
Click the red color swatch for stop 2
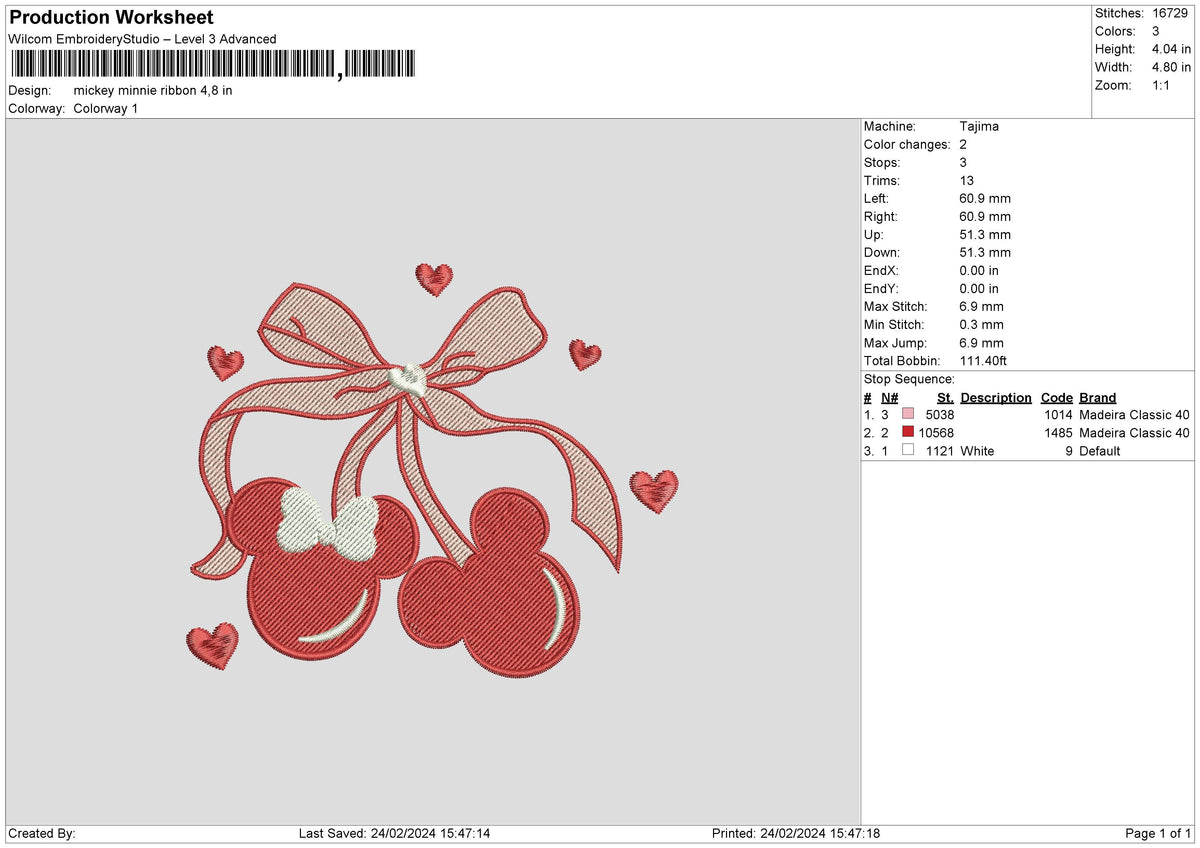click(x=908, y=432)
